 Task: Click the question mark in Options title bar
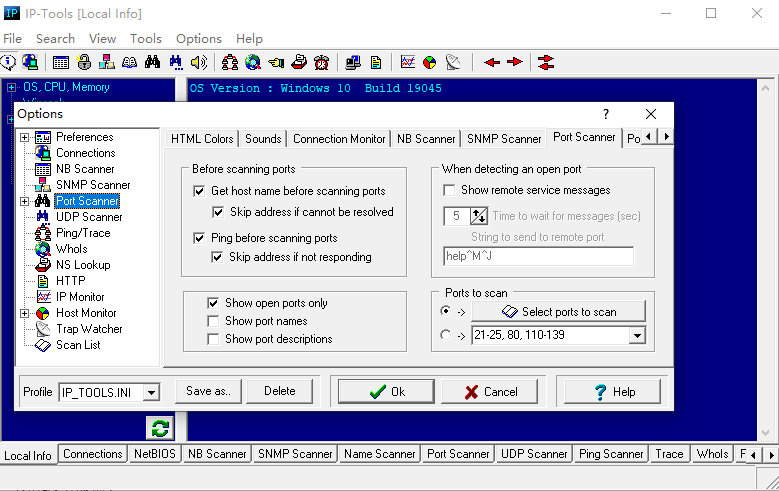606,114
